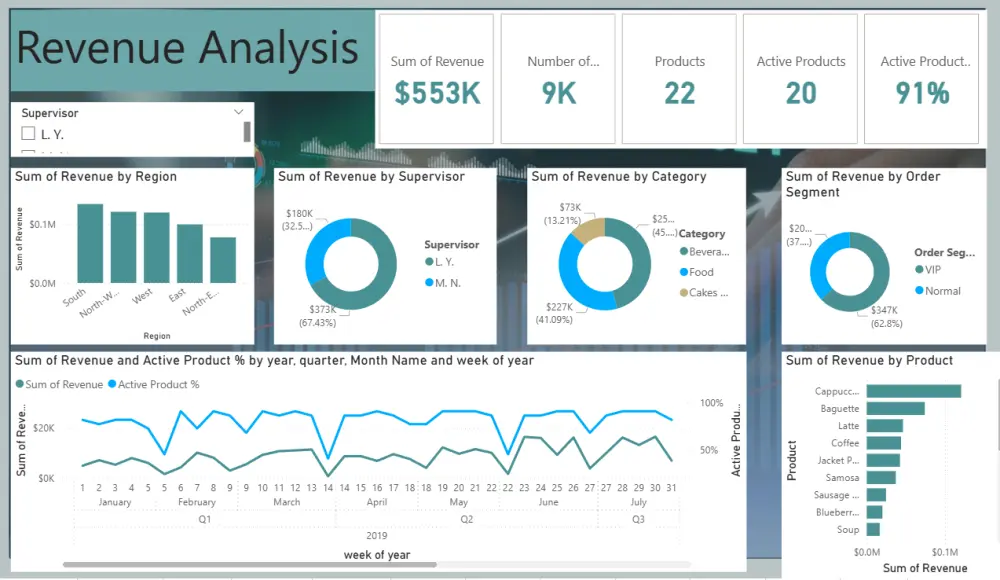The image size is (1000, 580).
Task: Click the 91% Active Product KPI card
Action: [x=921, y=77]
